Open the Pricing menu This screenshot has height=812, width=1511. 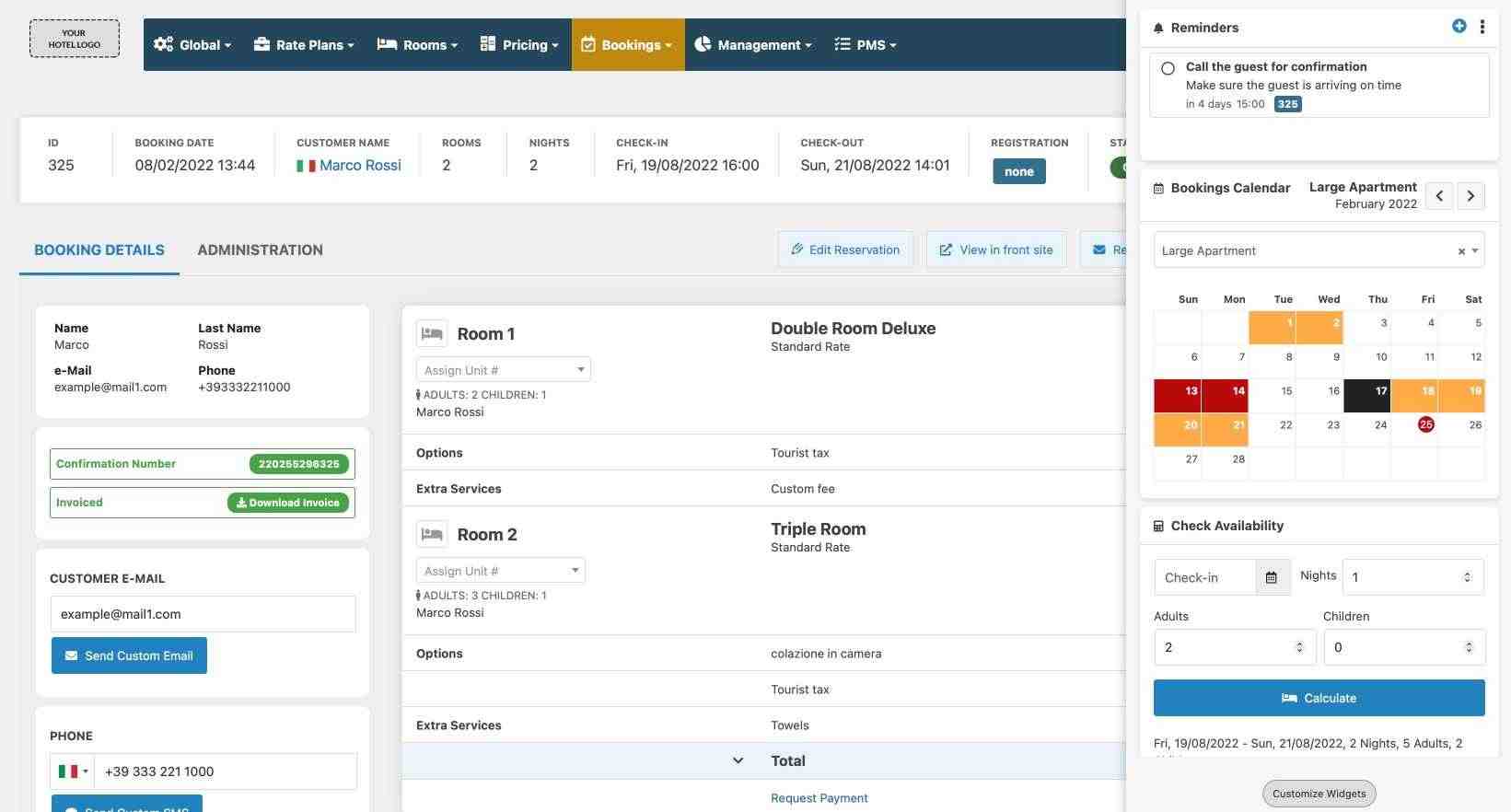pyautogui.click(x=519, y=44)
